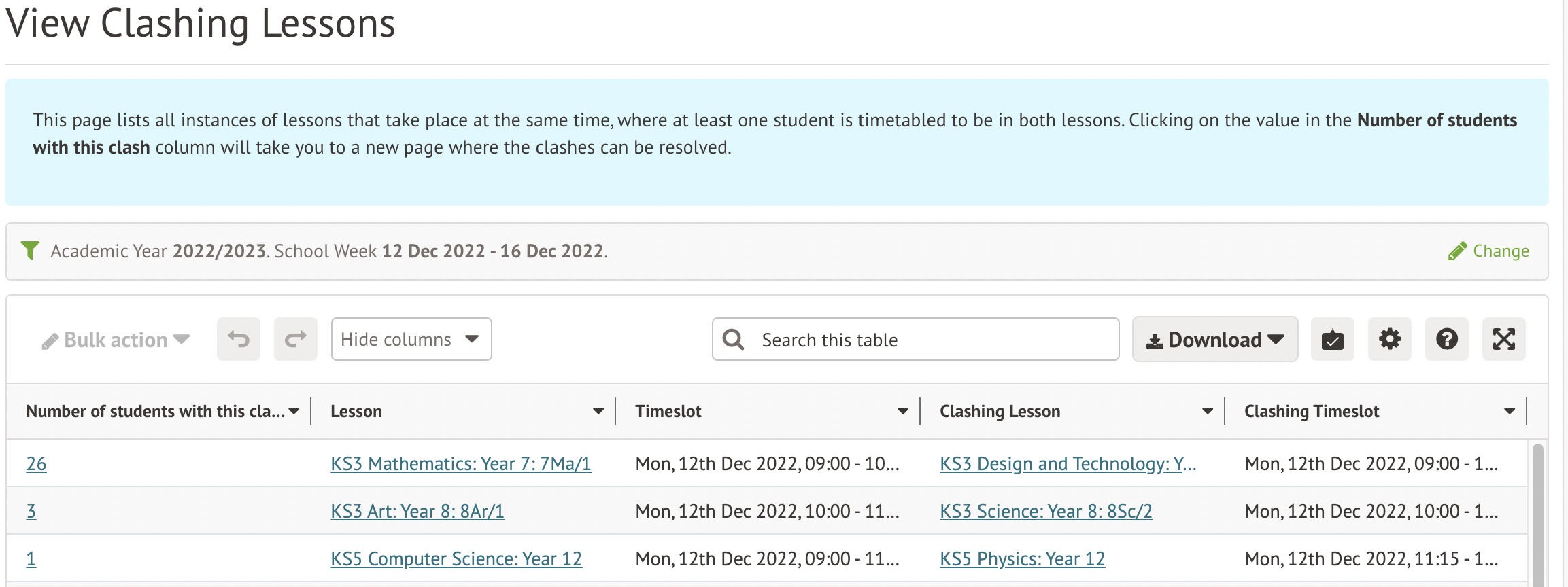Click the magnifying glass search icon
Image resolution: width=1568 pixels, height=587 pixels.
tap(733, 340)
